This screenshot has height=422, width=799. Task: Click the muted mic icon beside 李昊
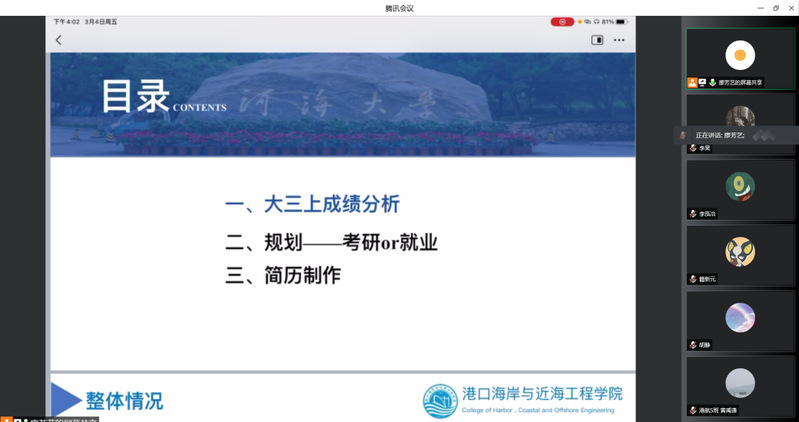tap(692, 148)
